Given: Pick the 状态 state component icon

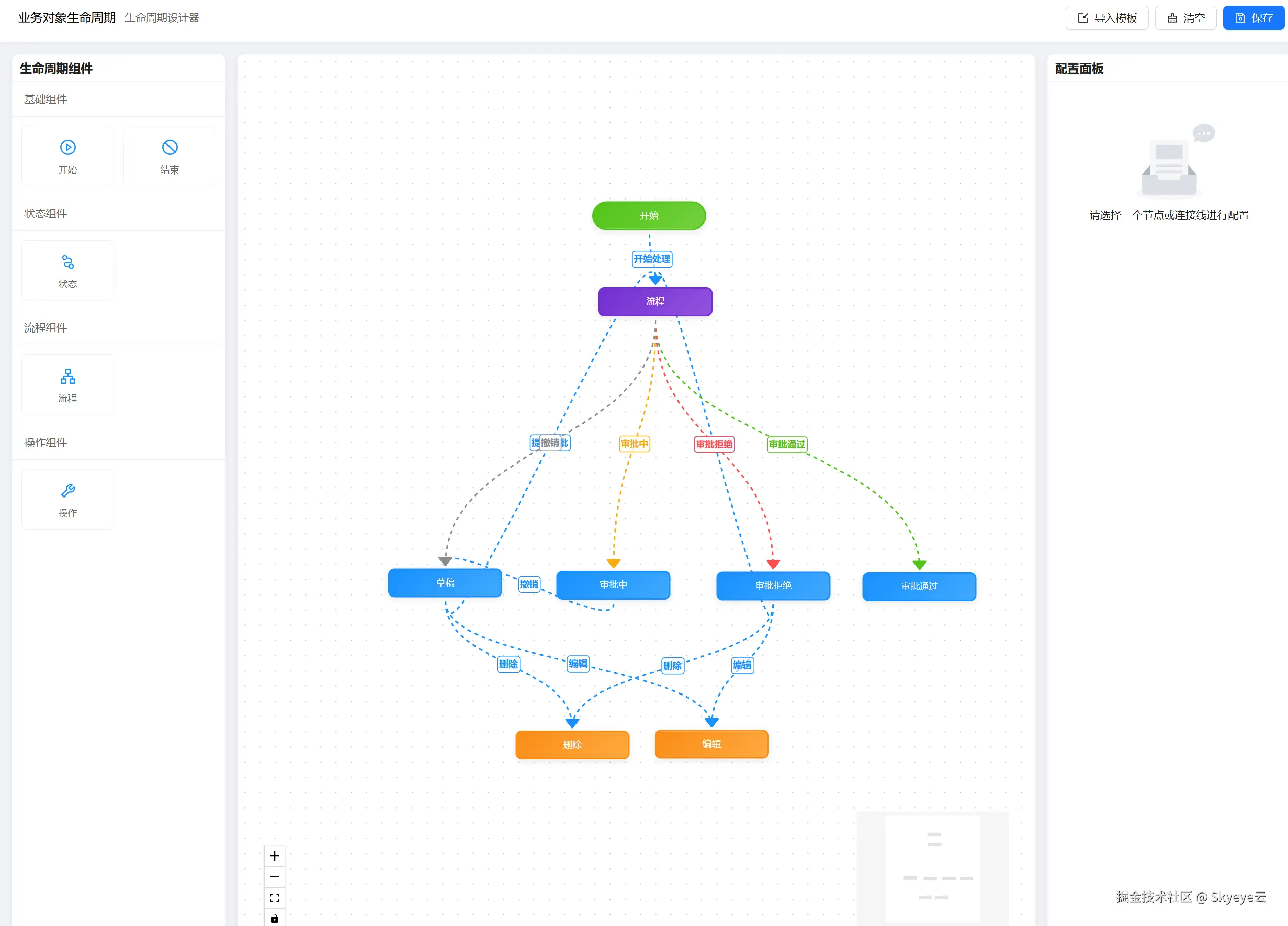Looking at the screenshot, I should (x=67, y=262).
